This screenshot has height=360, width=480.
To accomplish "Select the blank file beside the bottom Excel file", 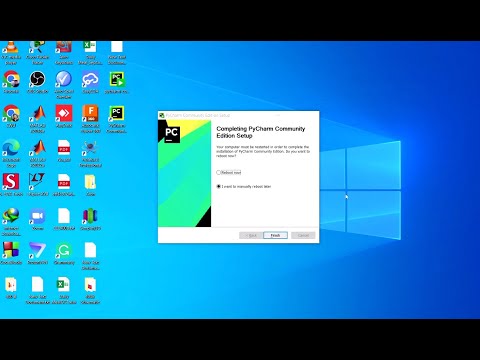I will click(37, 290).
